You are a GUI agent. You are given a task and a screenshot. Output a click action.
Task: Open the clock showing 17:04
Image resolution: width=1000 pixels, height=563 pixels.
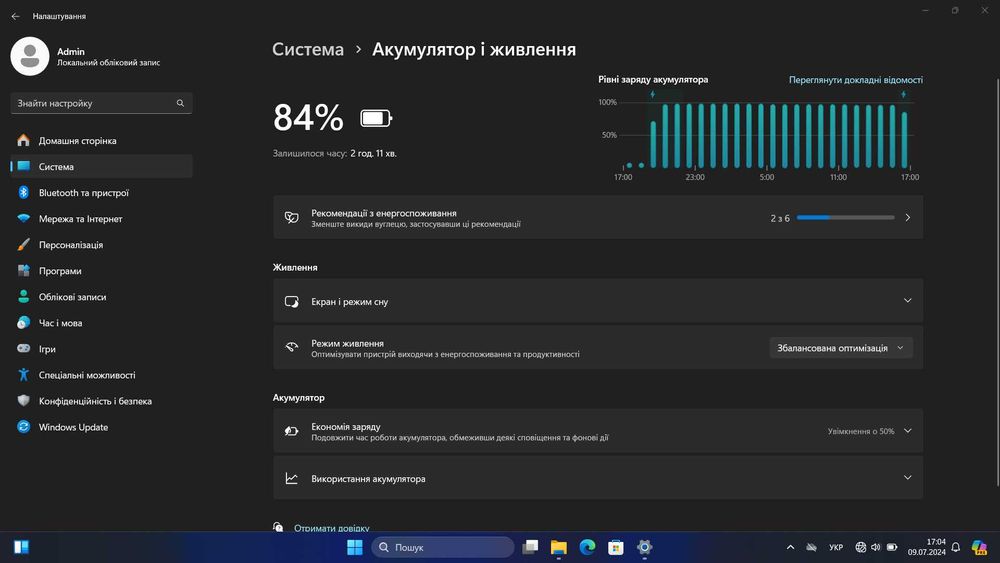point(927,547)
